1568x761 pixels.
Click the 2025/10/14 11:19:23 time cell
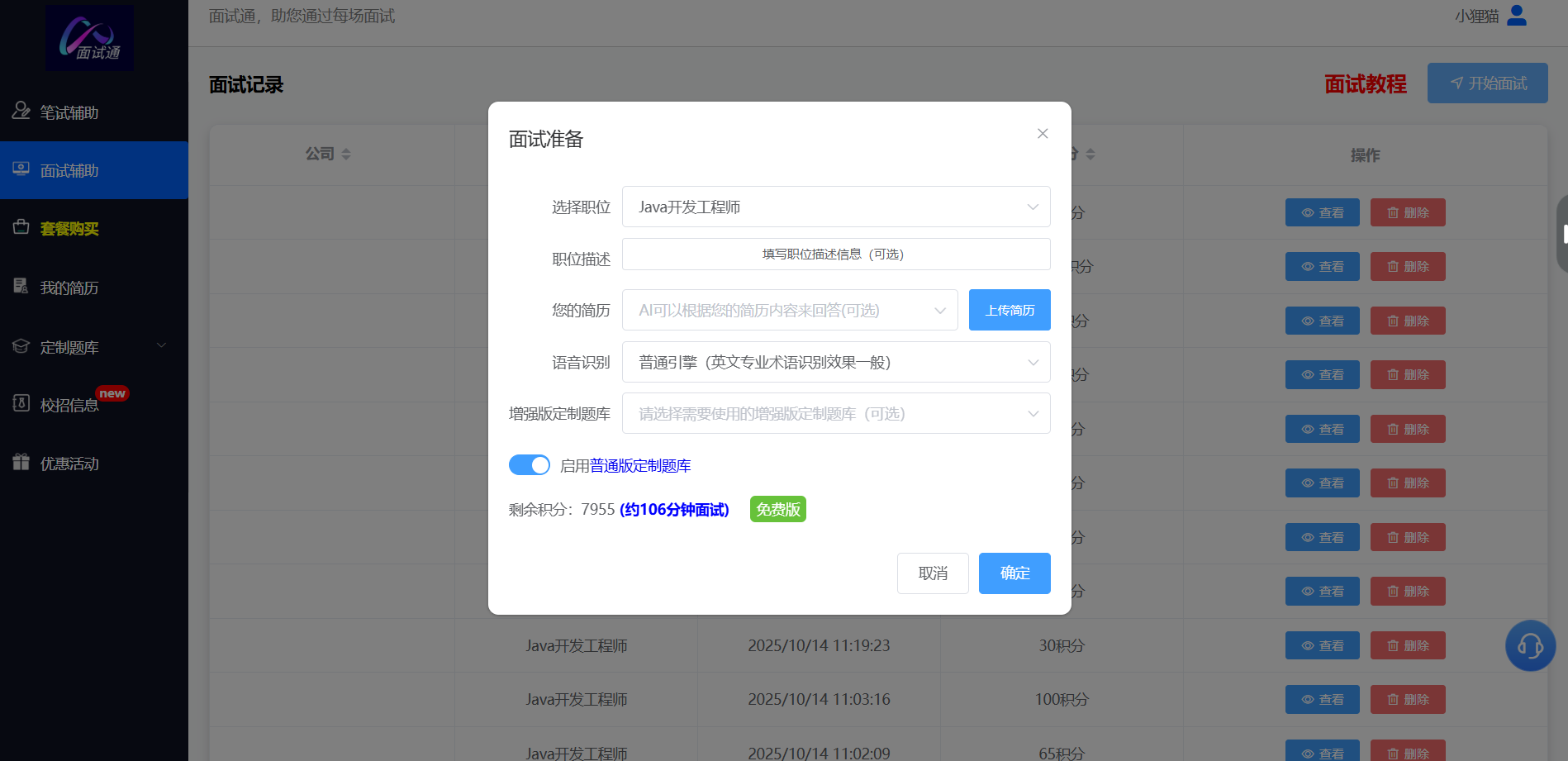pyautogui.click(x=819, y=645)
